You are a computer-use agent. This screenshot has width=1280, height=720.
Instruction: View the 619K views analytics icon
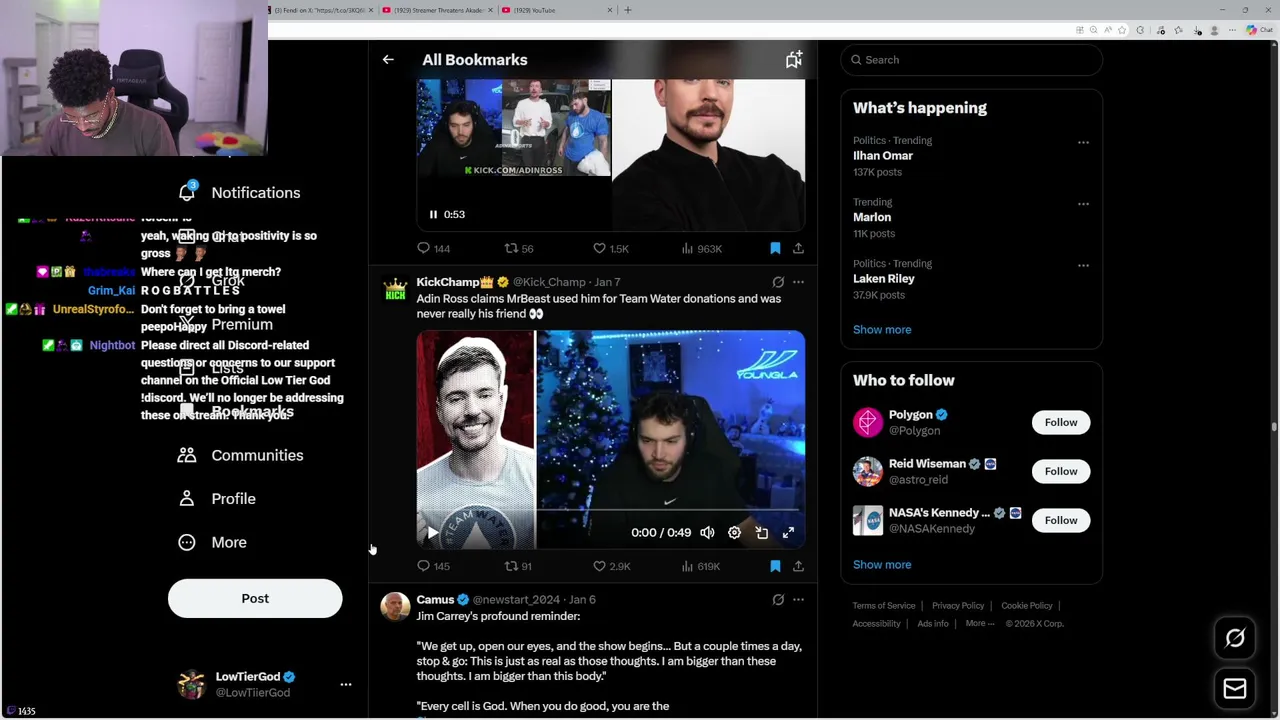pyautogui.click(x=687, y=566)
